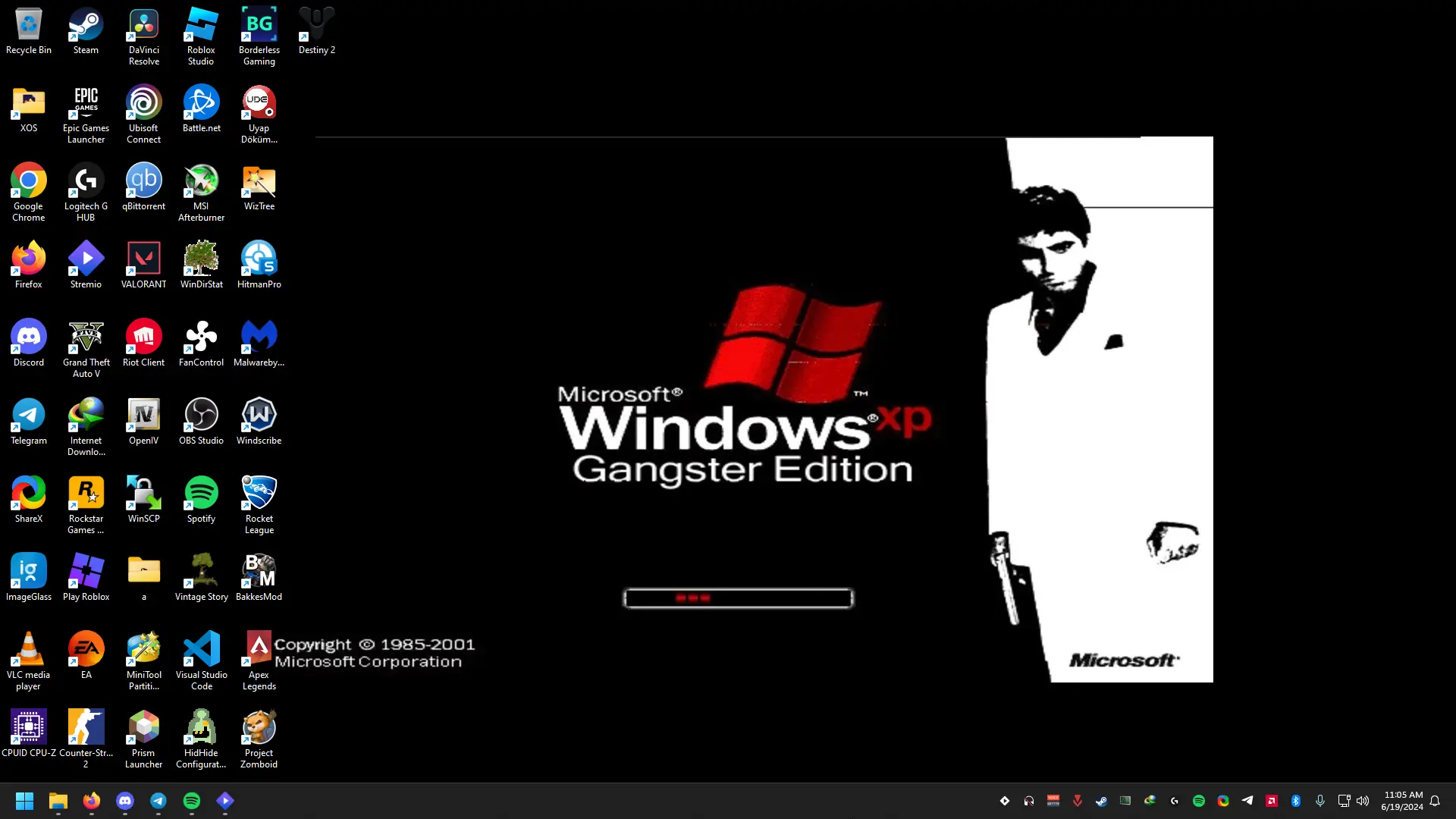The height and width of the screenshot is (819, 1456).
Task: Open the notification bell in taskbar
Action: 1435,801
